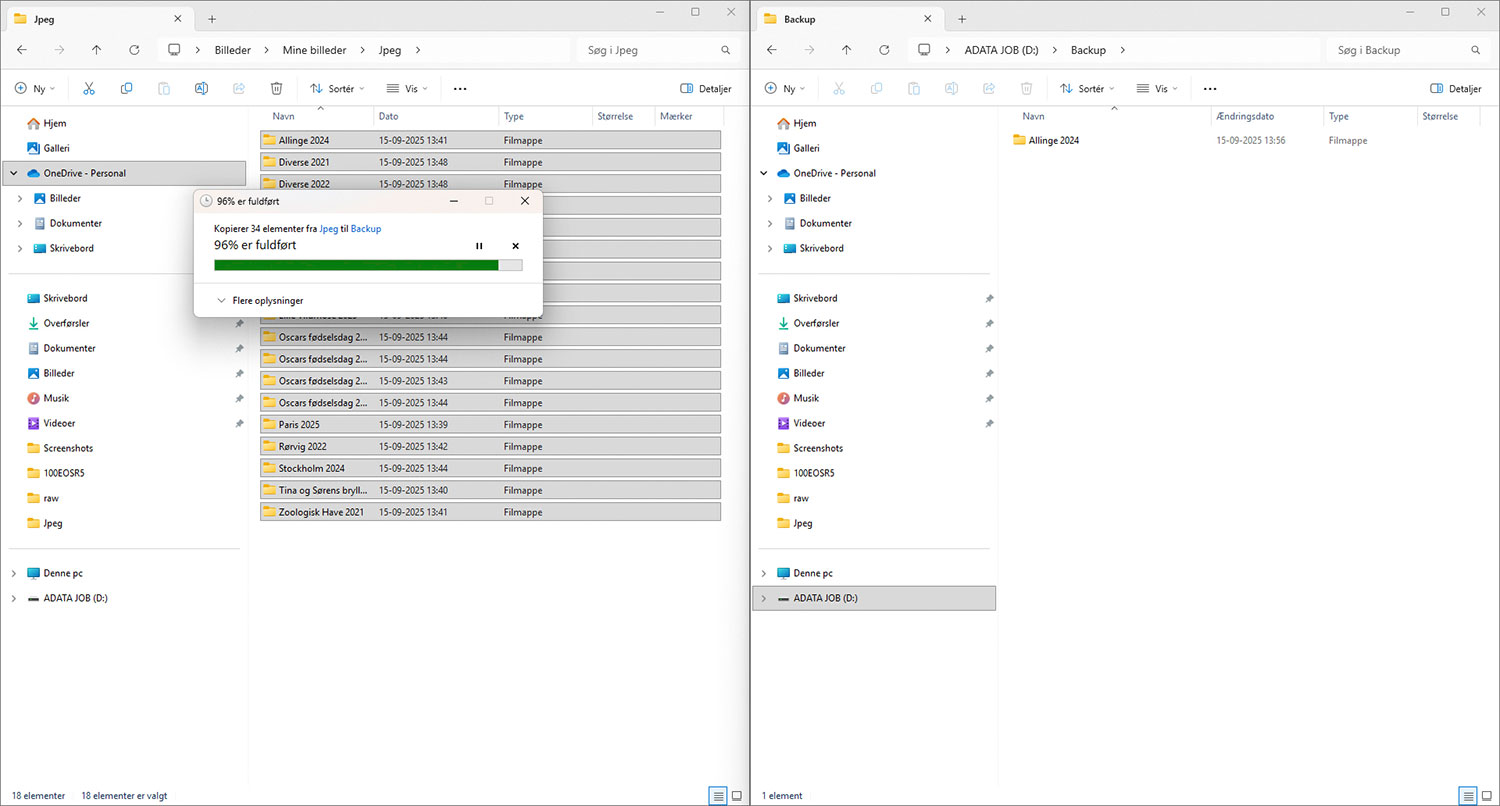Open the Sortér dropdown in Jpeg window
This screenshot has height=806, width=1500.
[338, 89]
